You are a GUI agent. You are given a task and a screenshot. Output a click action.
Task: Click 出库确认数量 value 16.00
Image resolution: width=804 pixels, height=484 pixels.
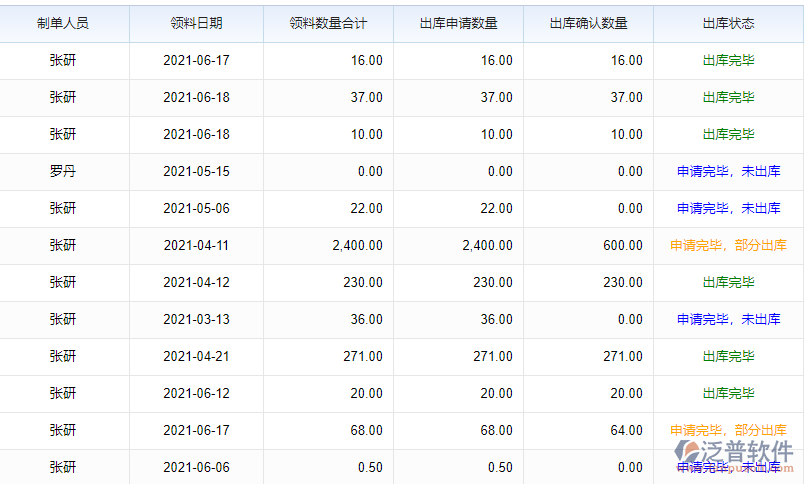click(x=627, y=60)
